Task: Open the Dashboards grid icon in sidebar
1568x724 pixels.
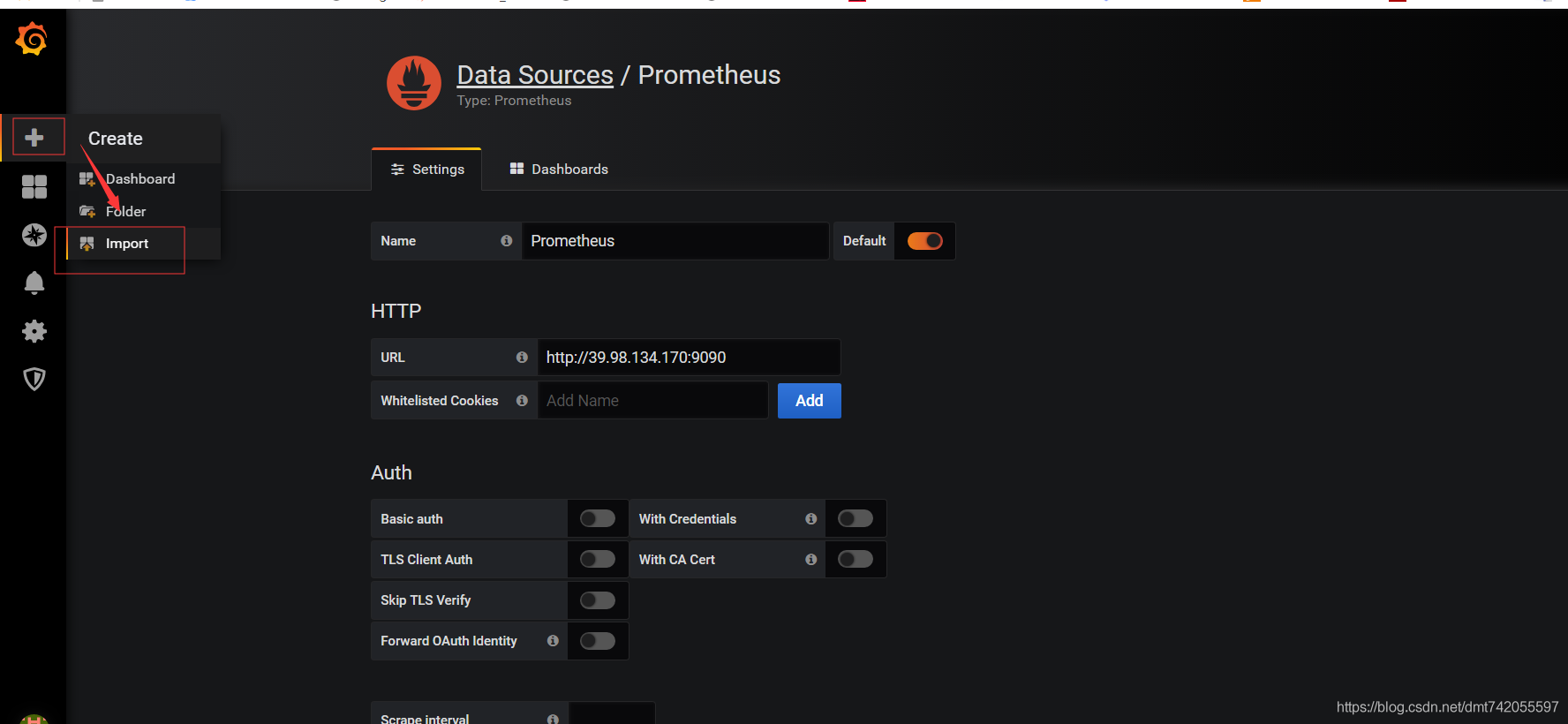Action: (34, 186)
